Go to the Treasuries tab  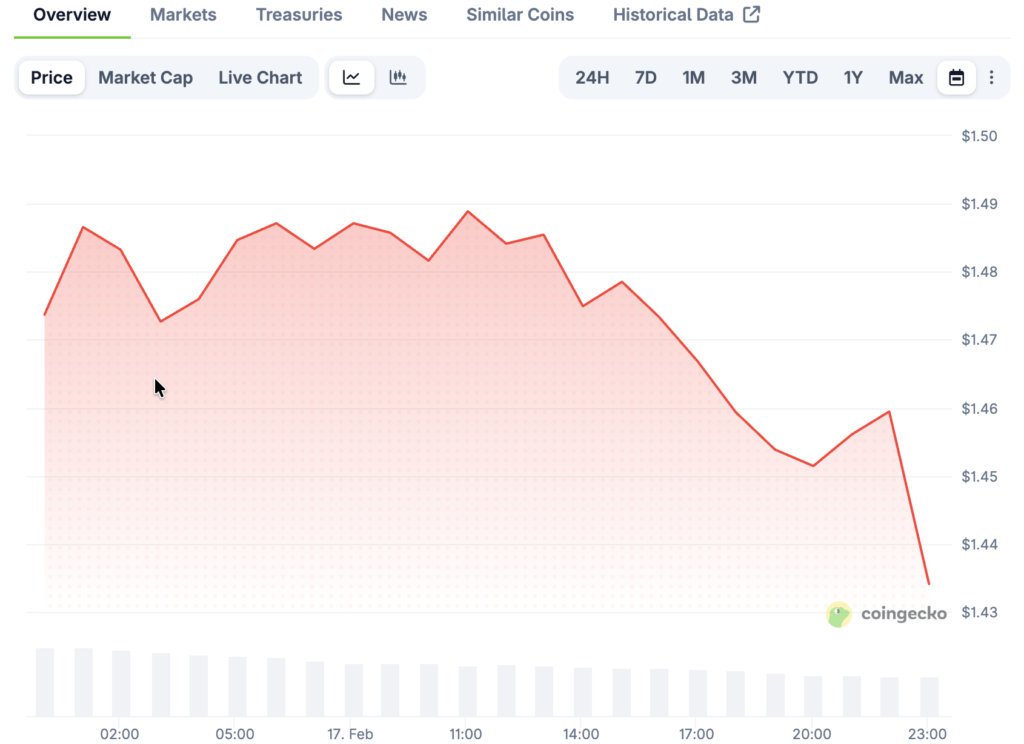coord(299,15)
